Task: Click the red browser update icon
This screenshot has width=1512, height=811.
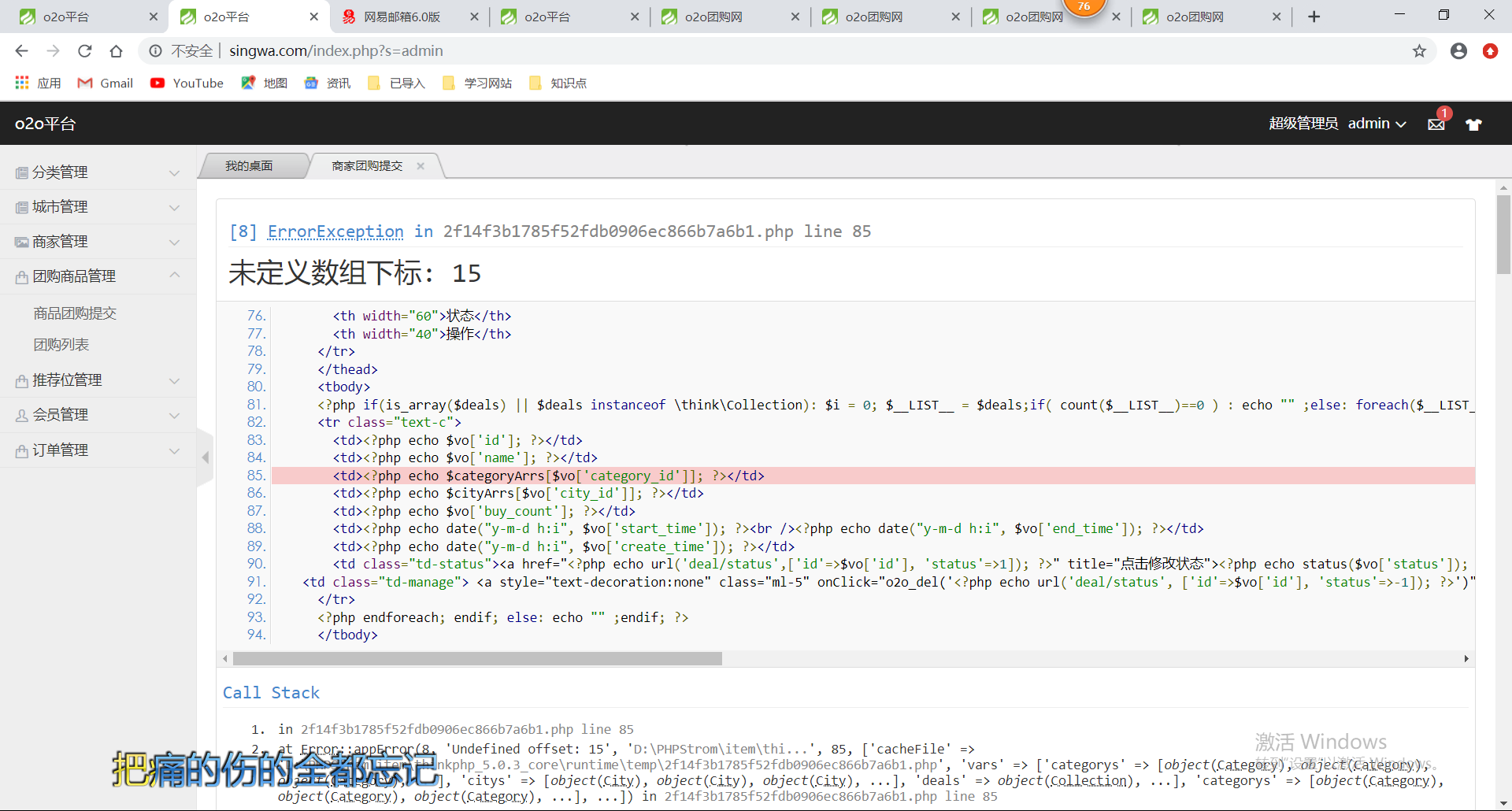Action: pyautogui.click(x=1490, y=51)
